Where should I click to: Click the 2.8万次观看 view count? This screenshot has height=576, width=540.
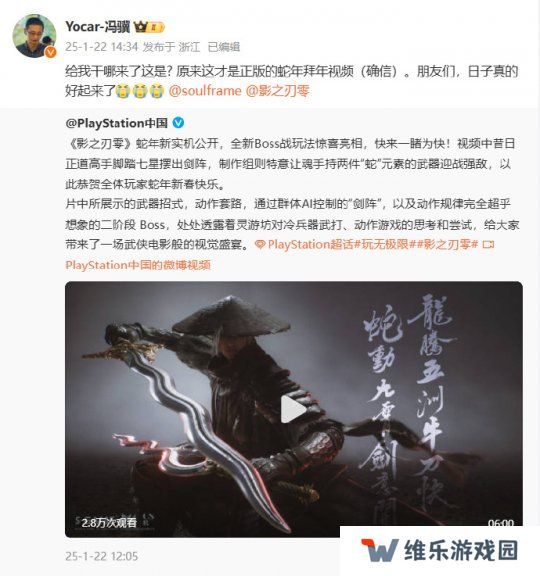(109, 522)
